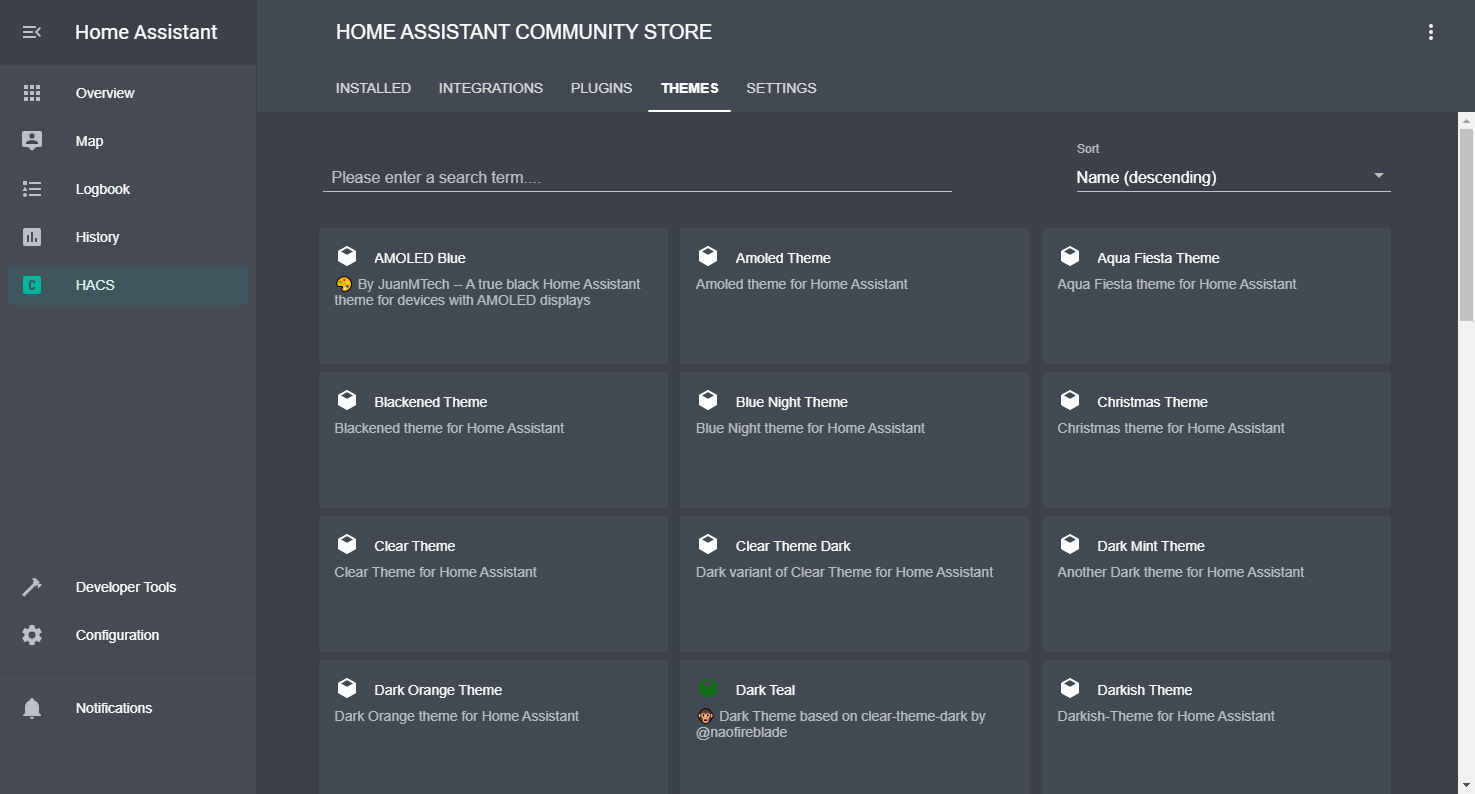Open the Map icon in the sidebar
1475x794 pixels.
[32, 141]
